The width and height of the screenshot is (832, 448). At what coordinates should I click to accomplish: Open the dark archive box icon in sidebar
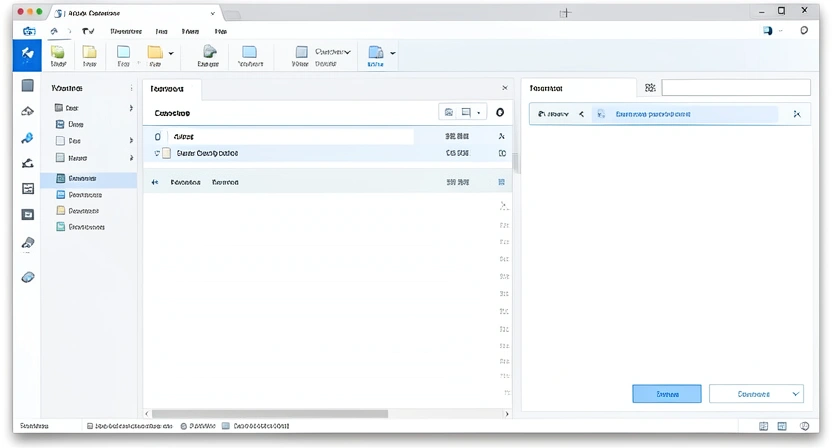point(28,214)
